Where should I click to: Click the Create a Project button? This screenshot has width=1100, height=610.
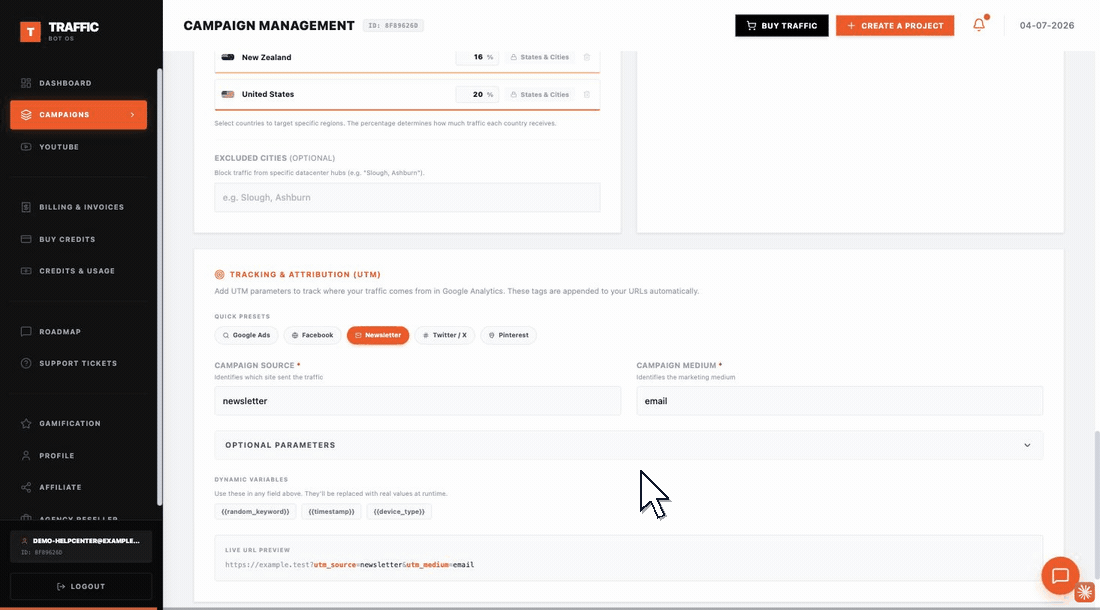tap(895, 26)
